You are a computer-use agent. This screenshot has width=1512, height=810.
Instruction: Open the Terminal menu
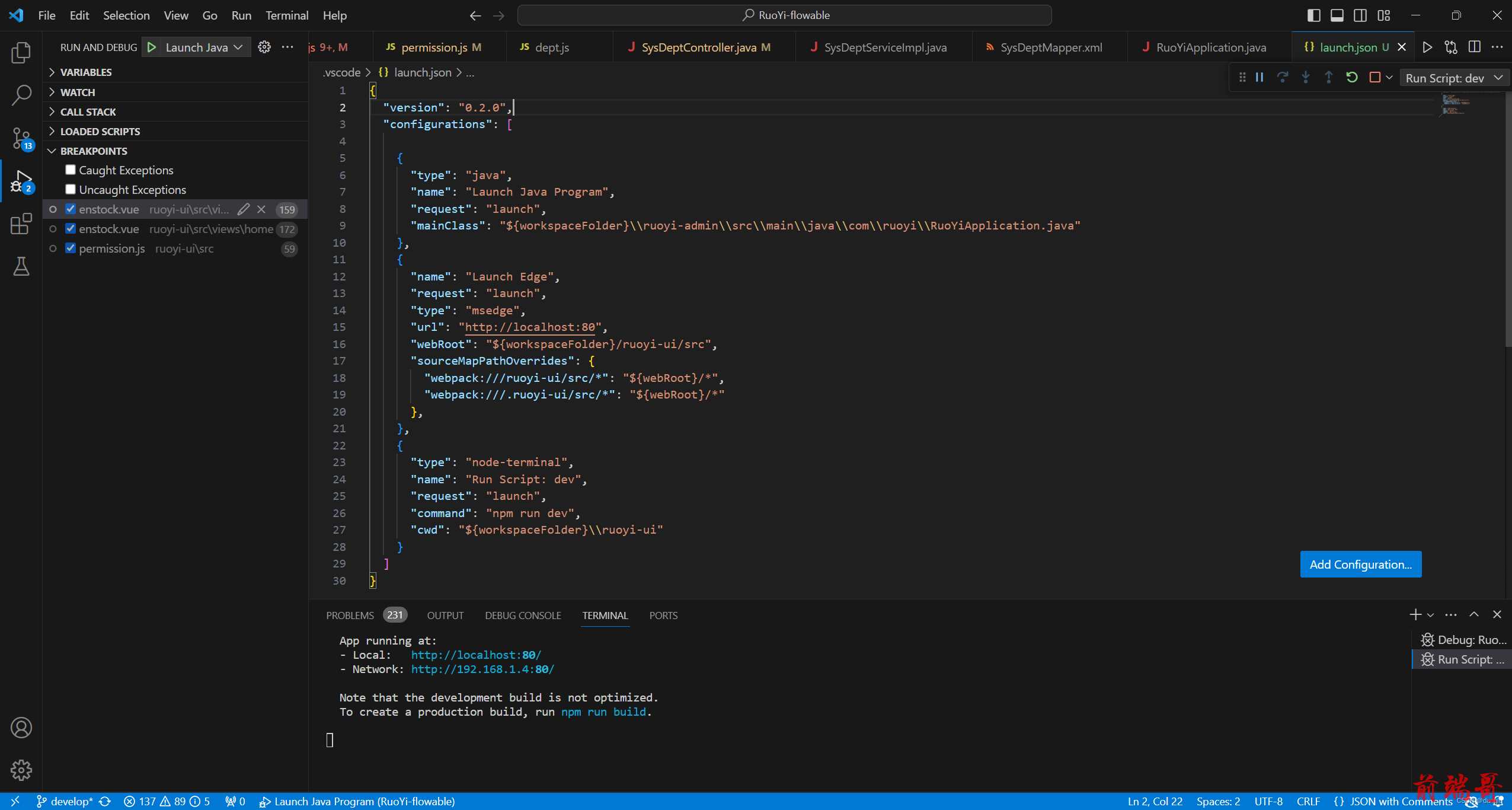[x=287, y=15]
